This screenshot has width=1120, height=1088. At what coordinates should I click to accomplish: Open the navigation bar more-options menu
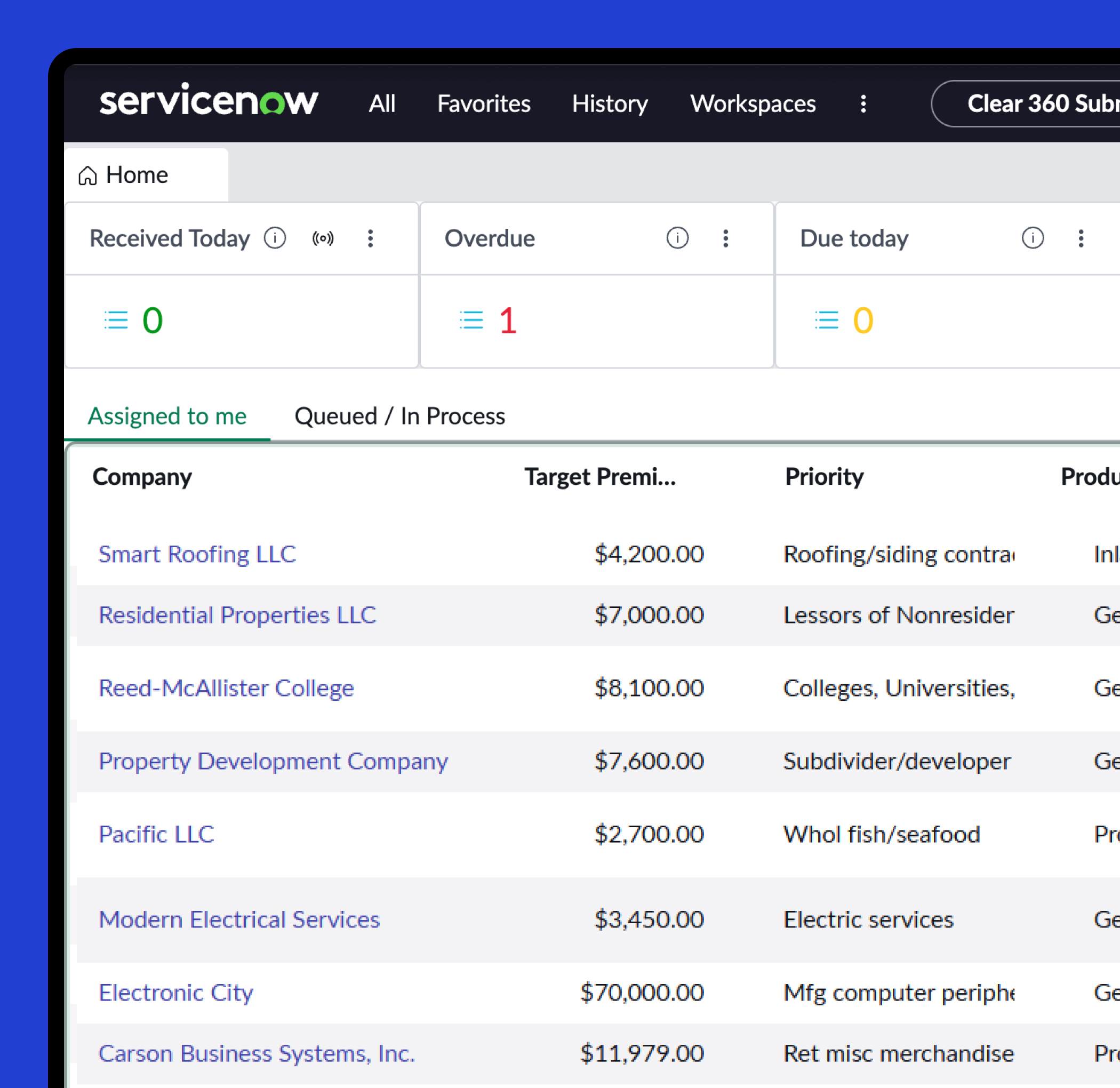coord(863,103)
